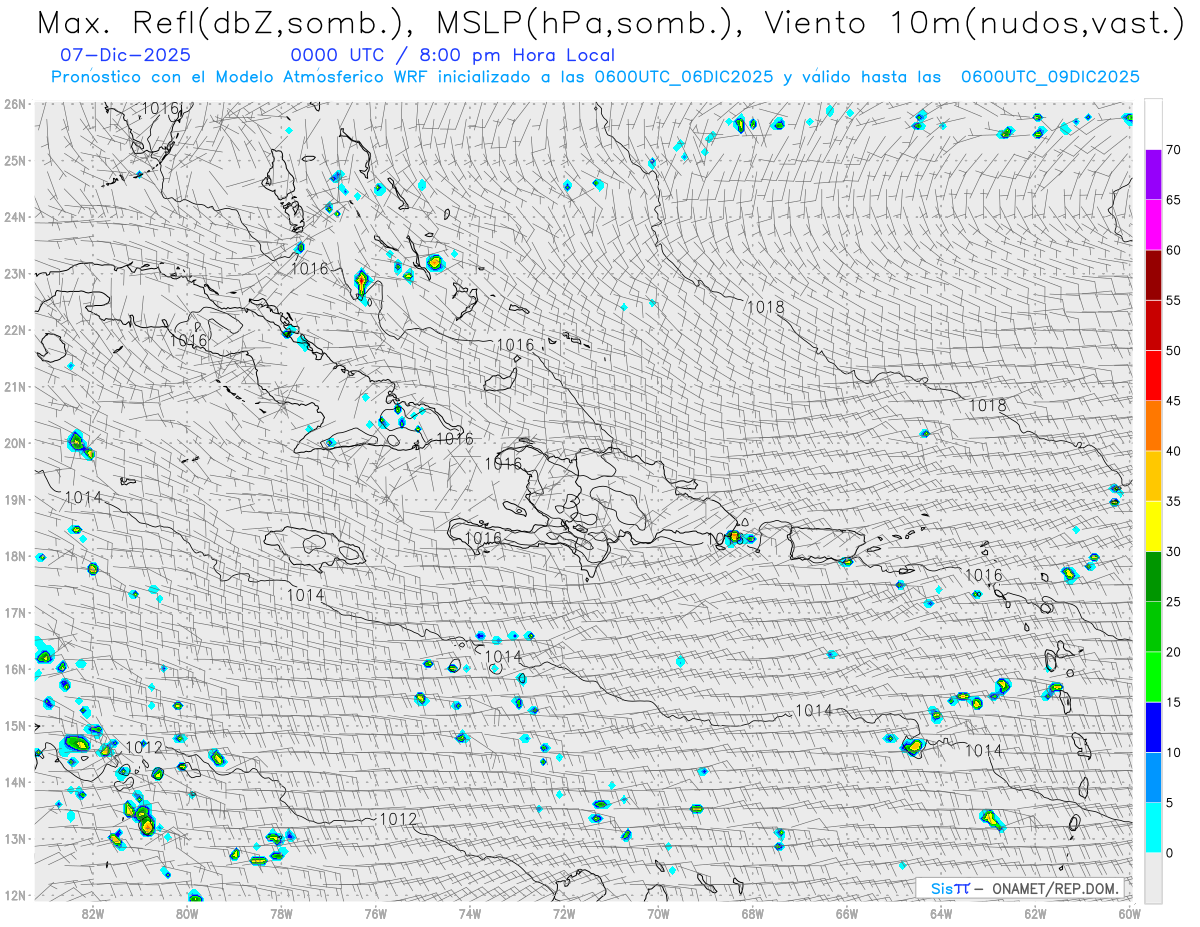Click the cyan 0-5 dBZ colorbar segment
The image size is (1200, 927).
coord(1154,828)
